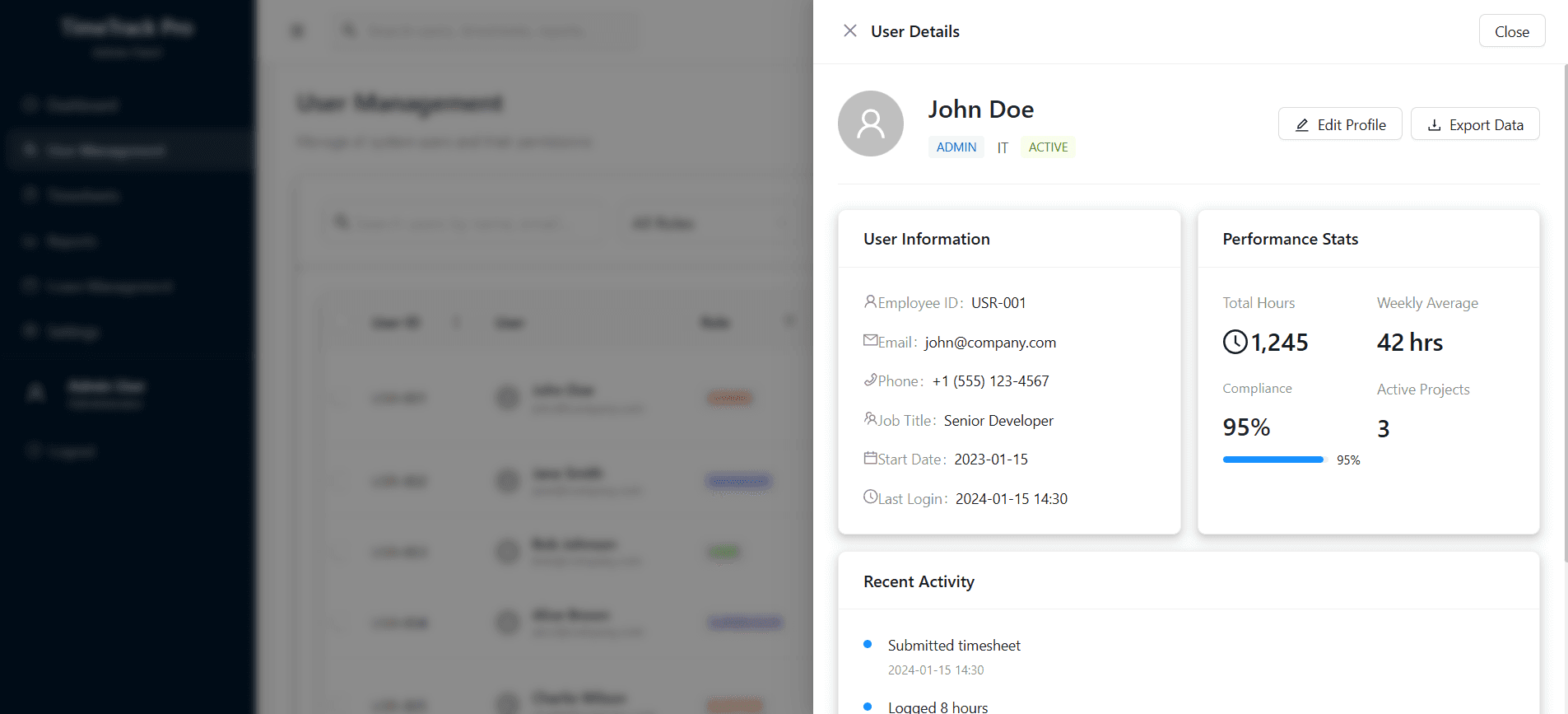Click the Edit Profile pencil icon
This screenshot has height=714, width=1568.
[x=1302, y=125]
